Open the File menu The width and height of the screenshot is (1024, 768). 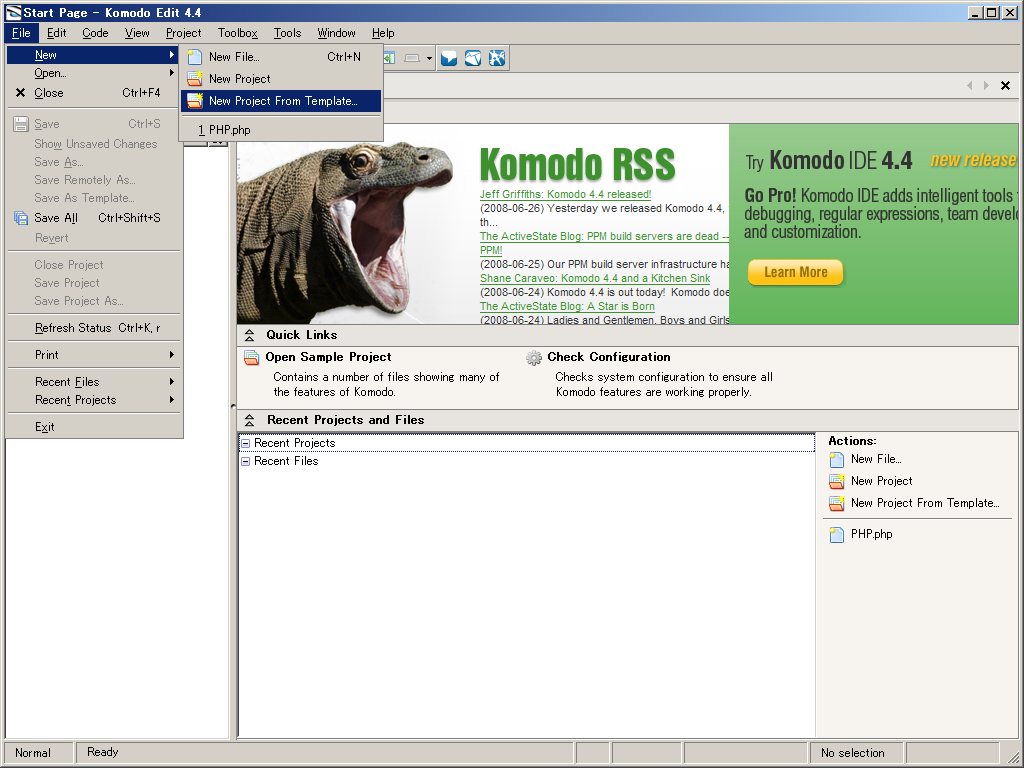(21, 33)
